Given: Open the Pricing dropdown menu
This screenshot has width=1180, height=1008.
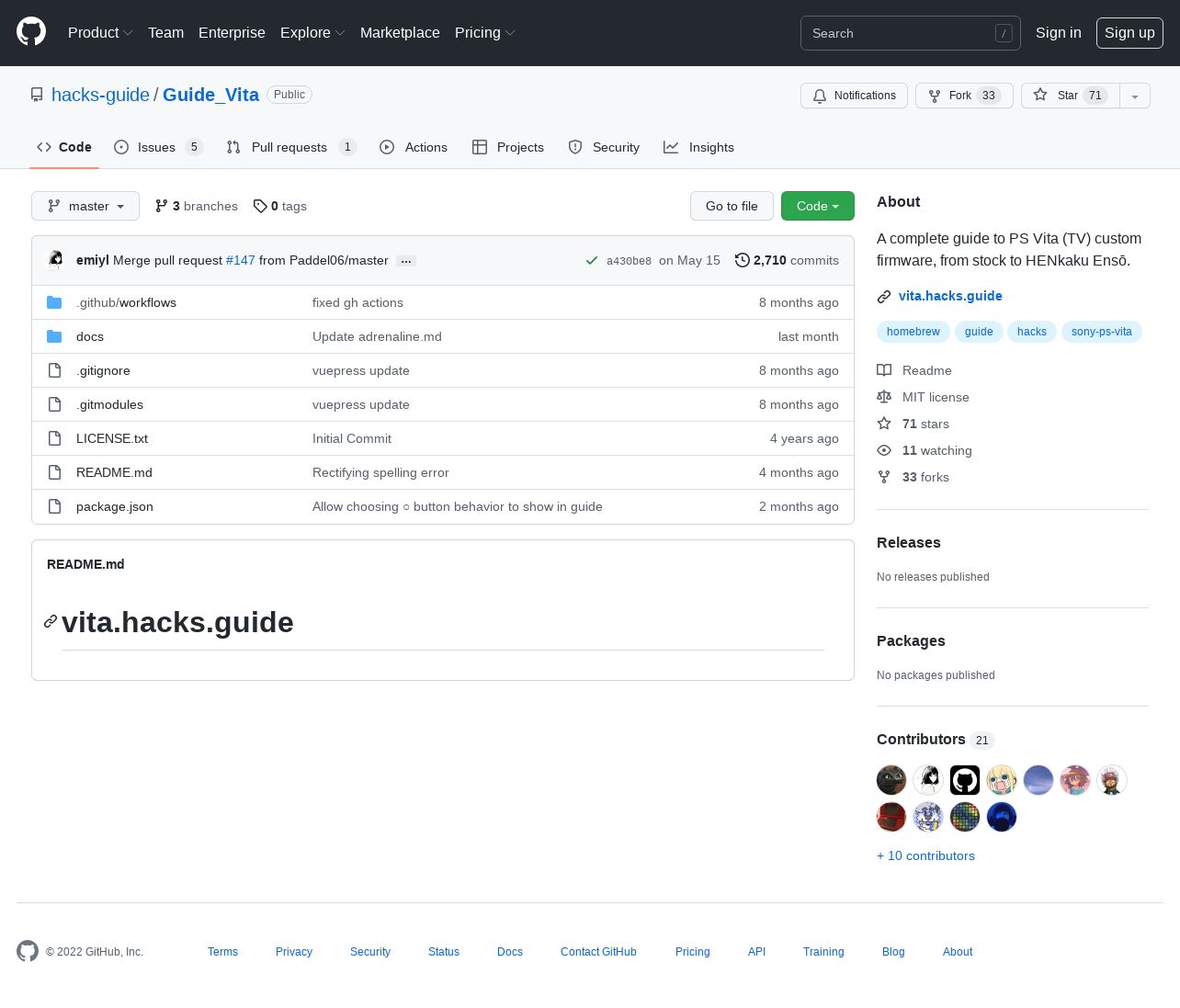Looking at the screenshot, I should (x=484, y=32).
